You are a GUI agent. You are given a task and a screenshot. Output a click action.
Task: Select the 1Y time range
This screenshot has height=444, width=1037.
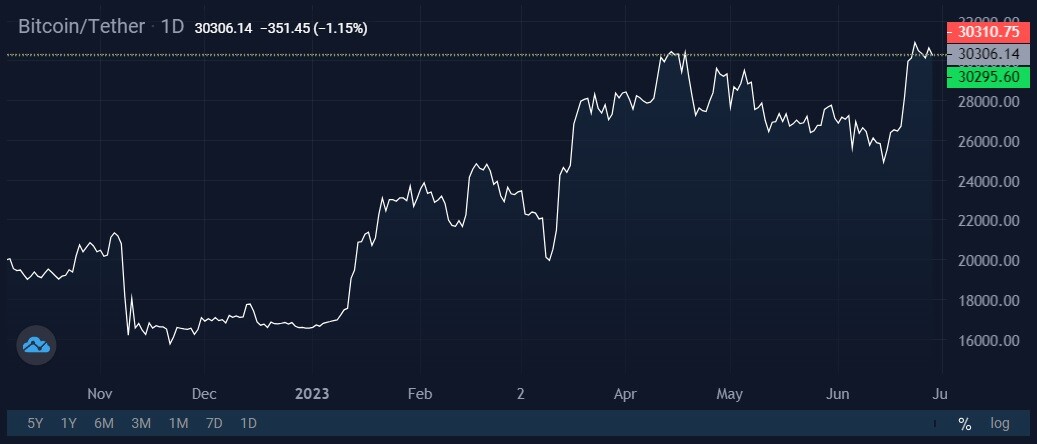69,423
